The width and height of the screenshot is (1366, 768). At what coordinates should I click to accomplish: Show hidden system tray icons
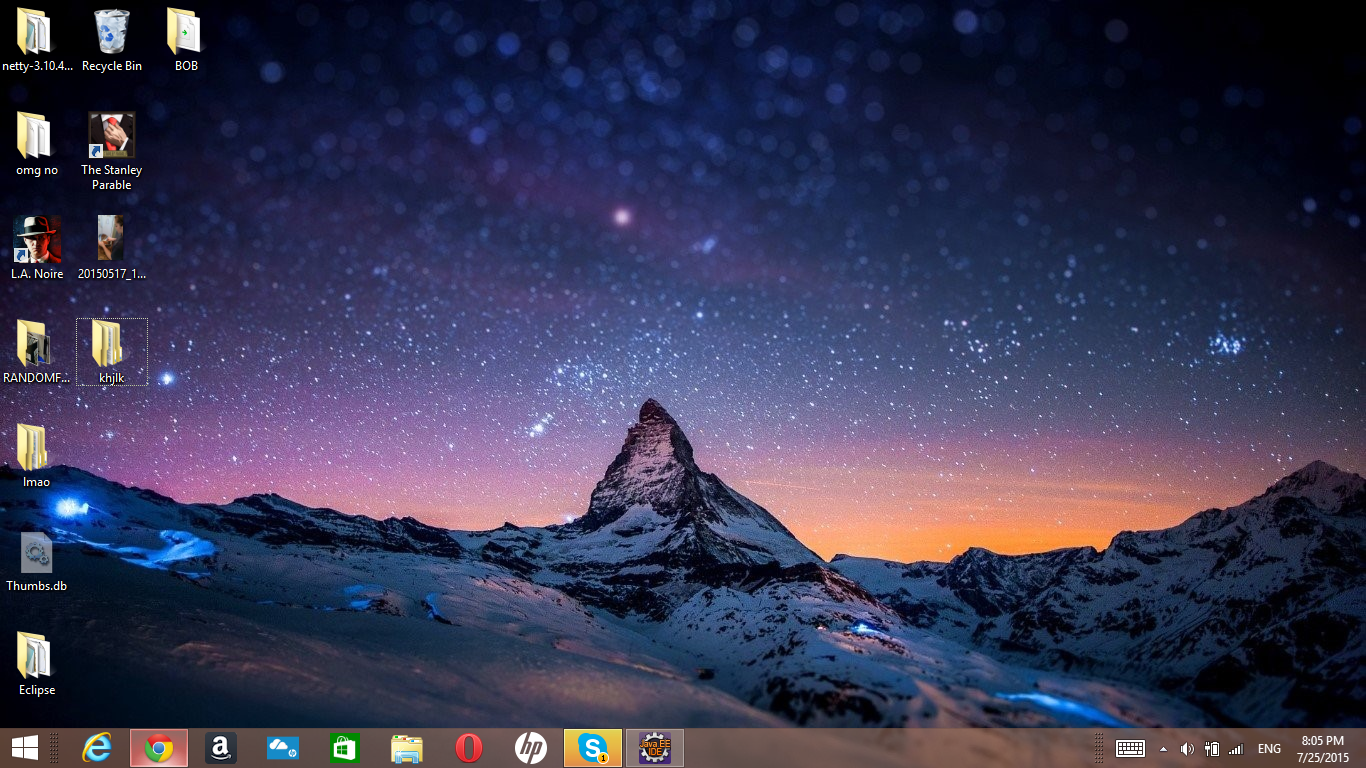coord(1163,749)
